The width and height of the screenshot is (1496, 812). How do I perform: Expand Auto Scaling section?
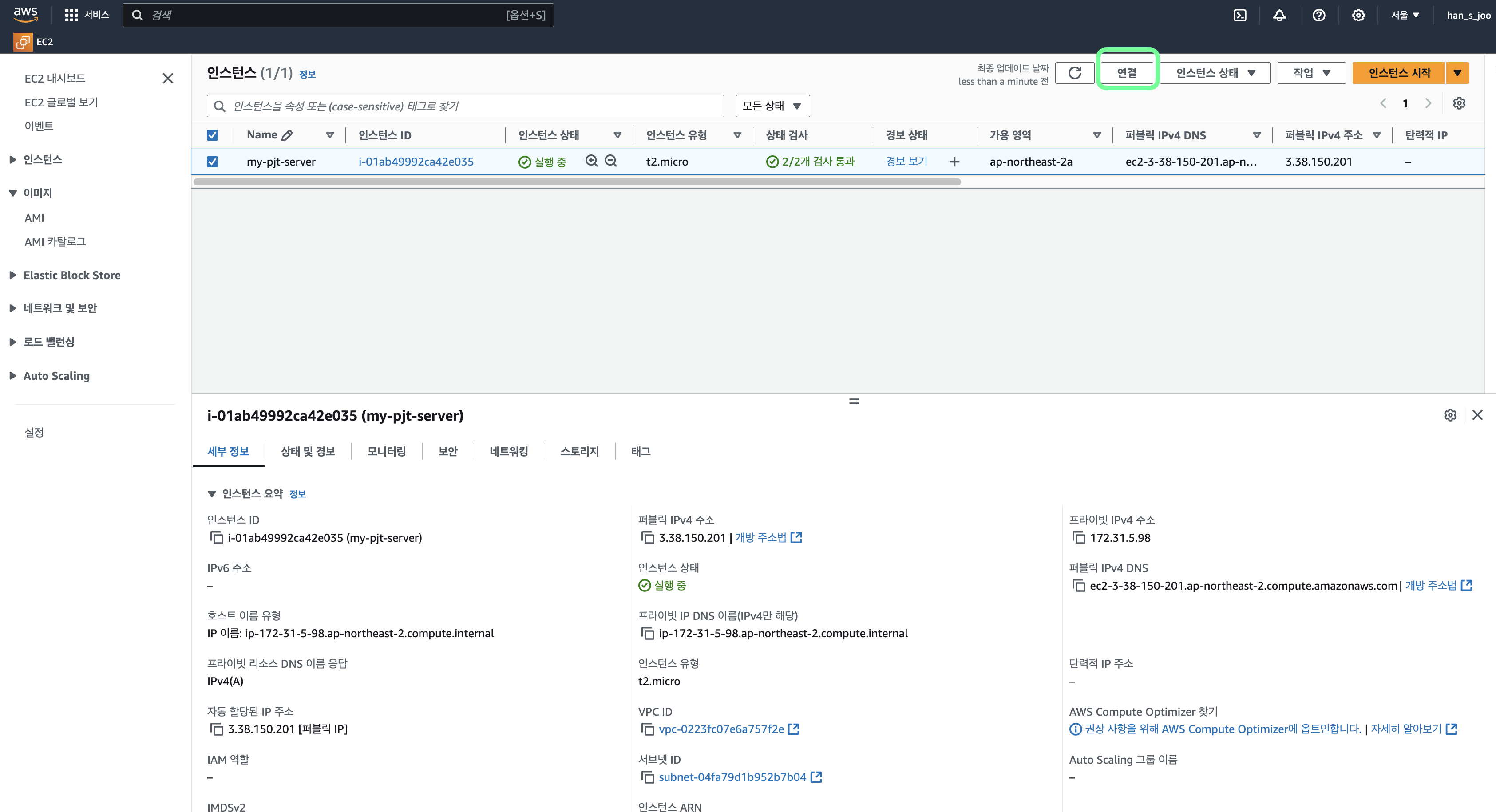12,375
